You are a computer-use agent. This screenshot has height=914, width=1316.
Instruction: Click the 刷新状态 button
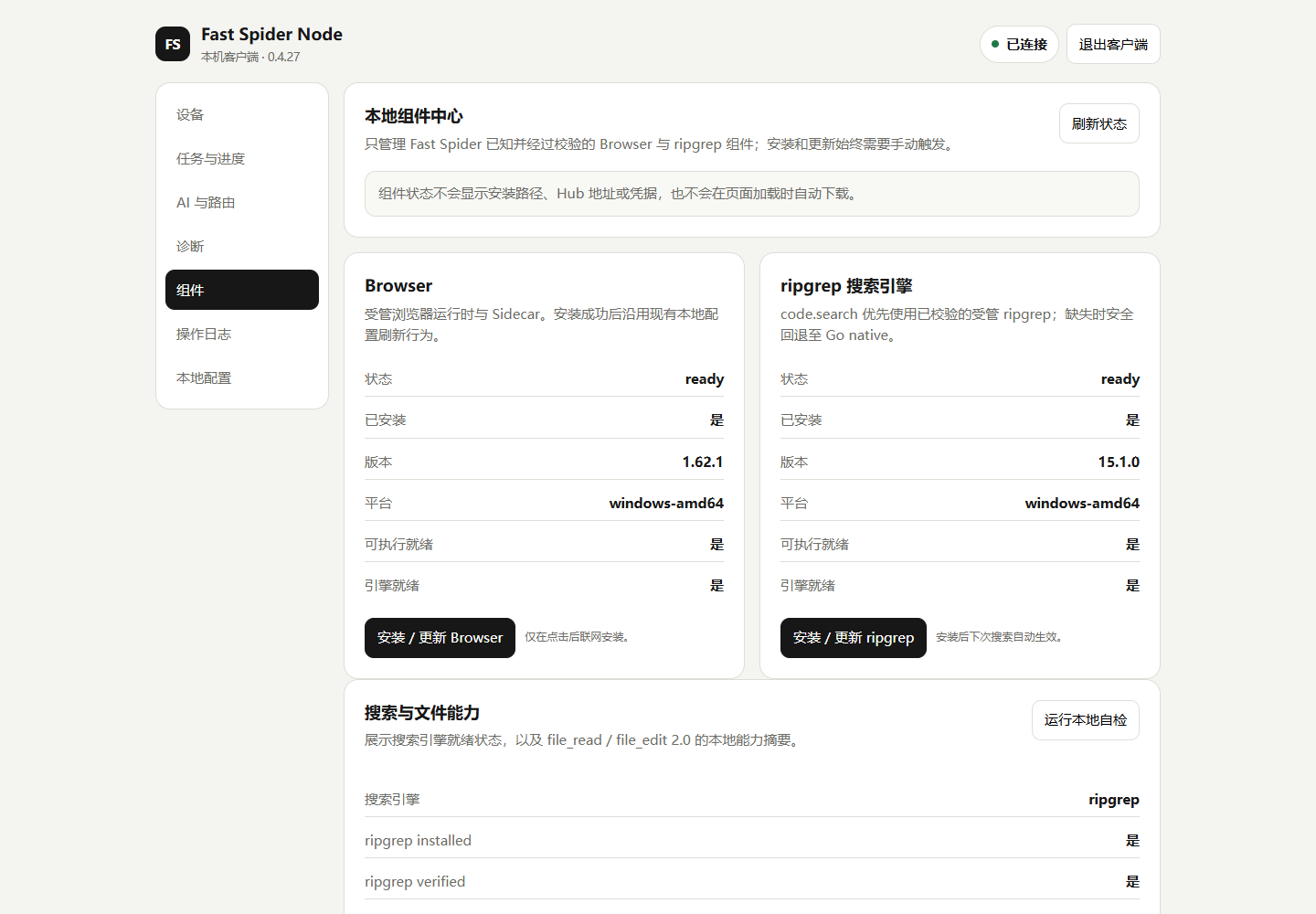point(1099,123)
